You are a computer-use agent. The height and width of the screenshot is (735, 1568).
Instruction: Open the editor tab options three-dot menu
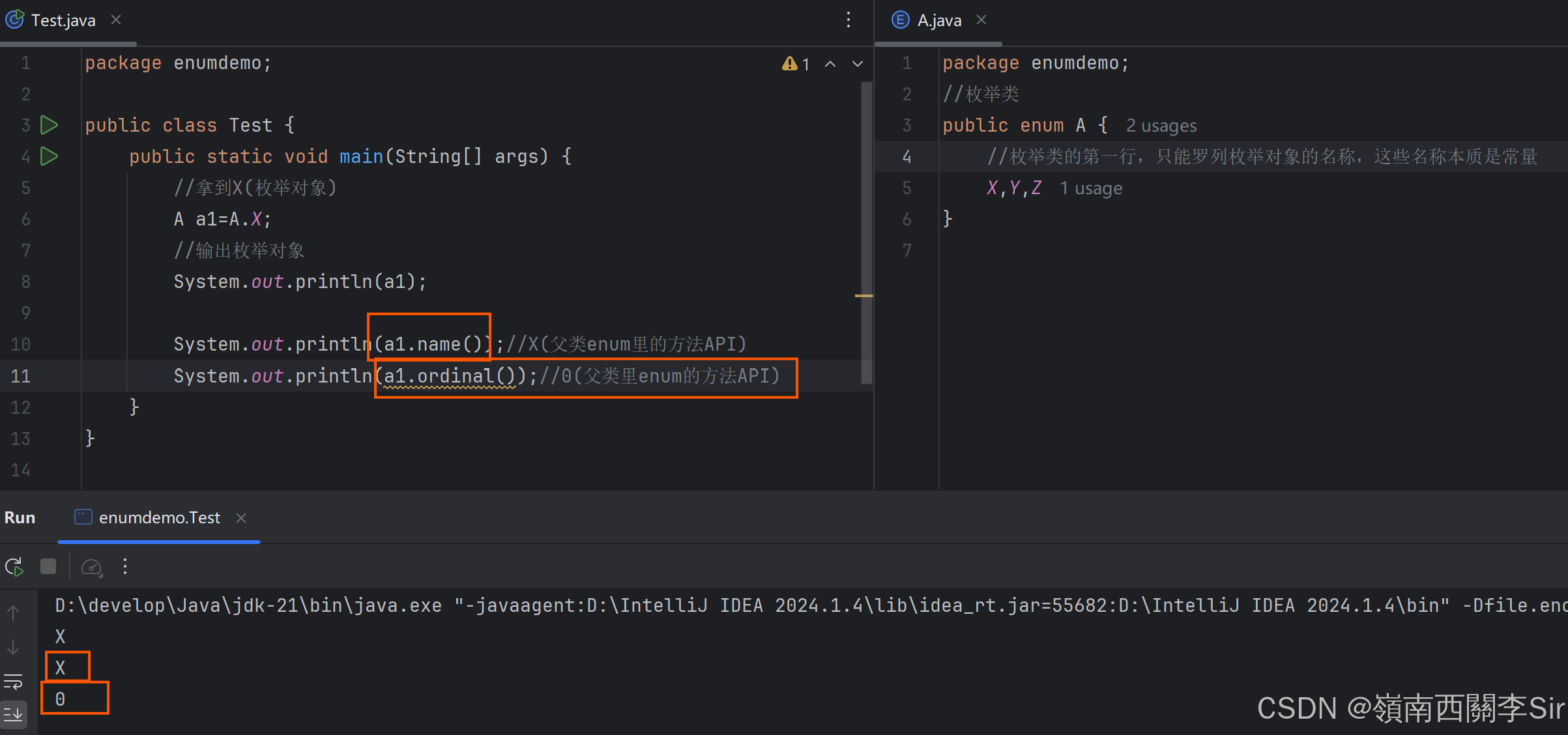(848, 20)
